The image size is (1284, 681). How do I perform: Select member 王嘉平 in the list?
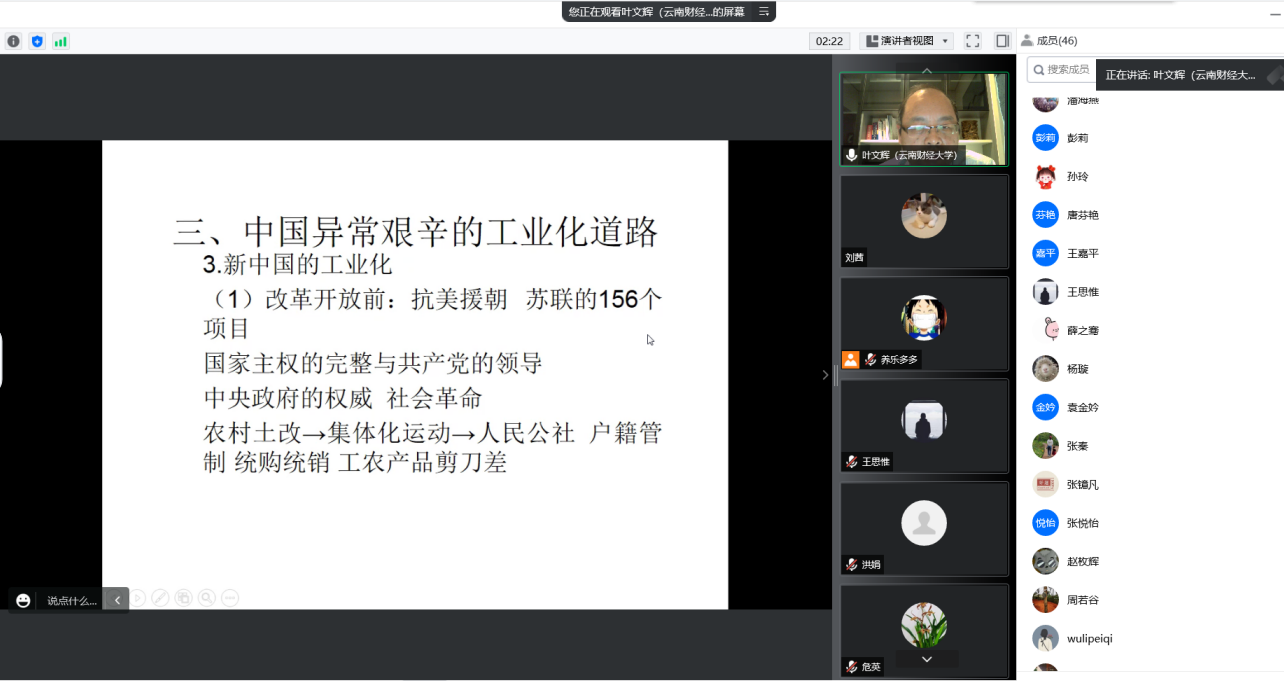point(1082,253)
